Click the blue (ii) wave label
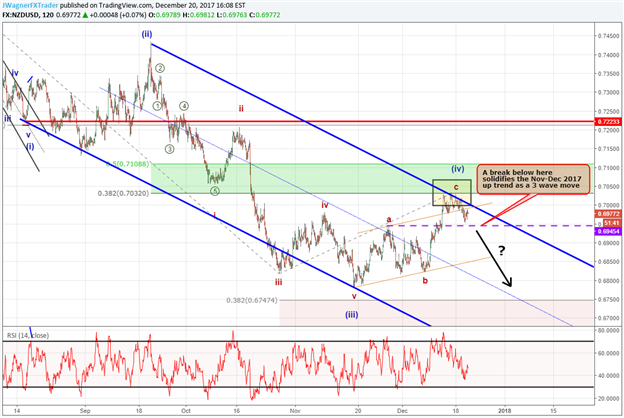Screen dimensions: 624x418 point(147,34)
